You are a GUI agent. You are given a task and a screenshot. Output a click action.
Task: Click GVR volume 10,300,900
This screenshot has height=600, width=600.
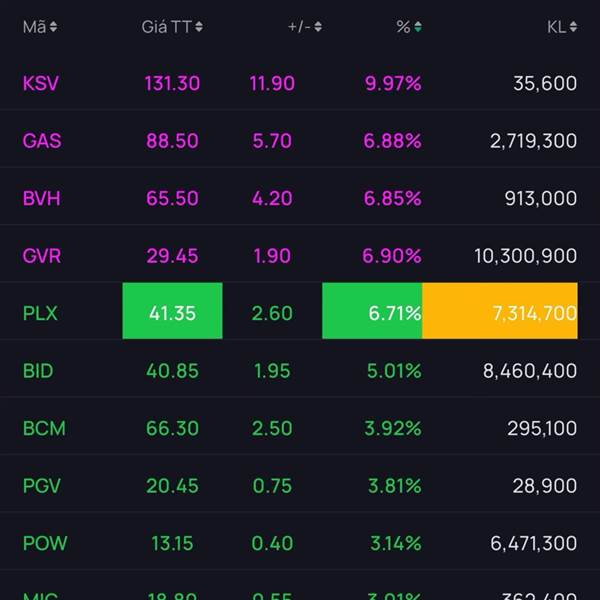tap(525, 256)
